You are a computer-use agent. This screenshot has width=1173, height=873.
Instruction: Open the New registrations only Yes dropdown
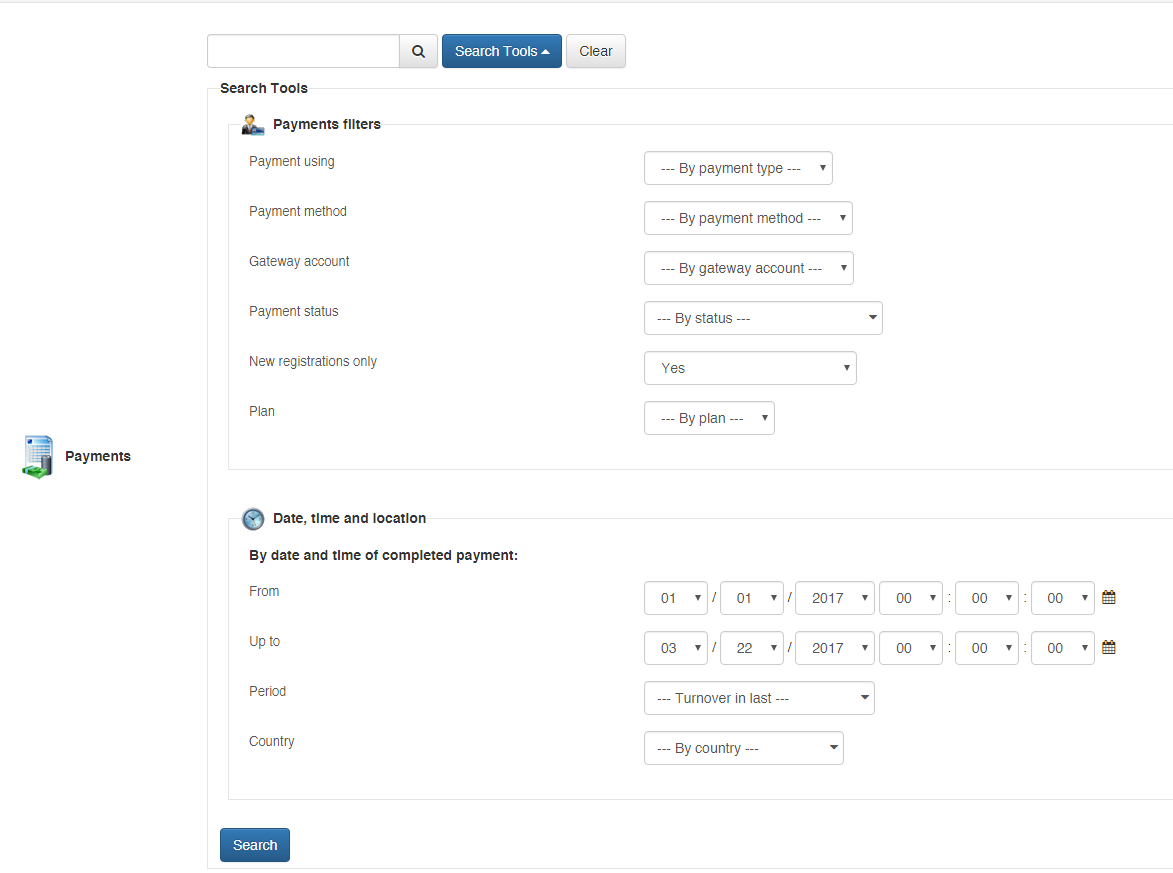point(750,368)
